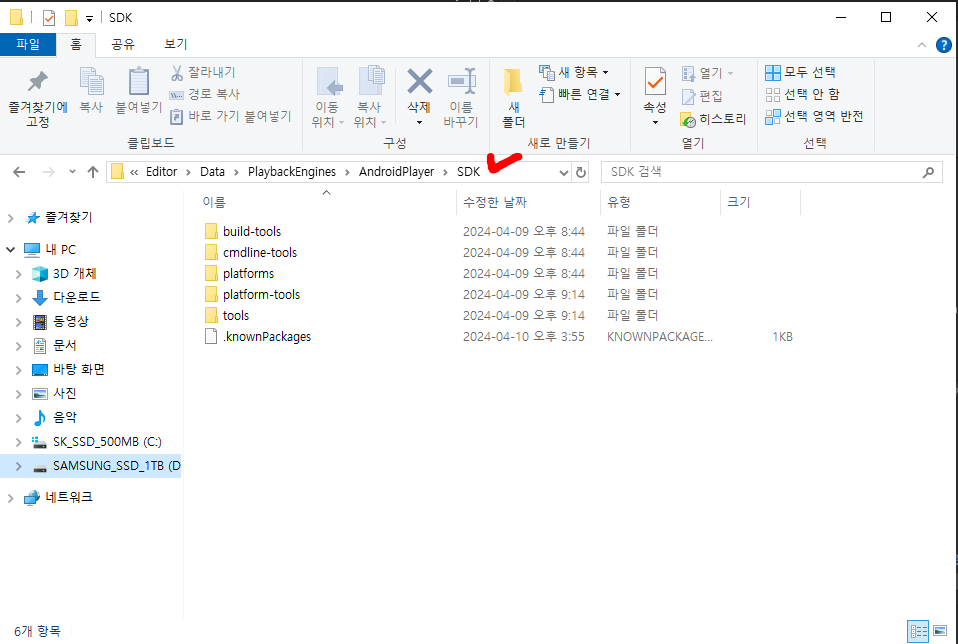Viewport: 958px width, 644px height.
Task: Select the tools folder
Action: pyautogui.click(x=236, y=315)
